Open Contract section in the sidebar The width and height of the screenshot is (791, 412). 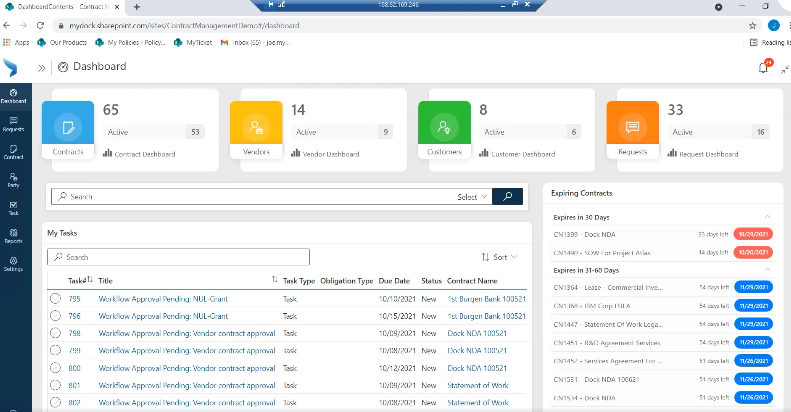[x=13, y=152]
